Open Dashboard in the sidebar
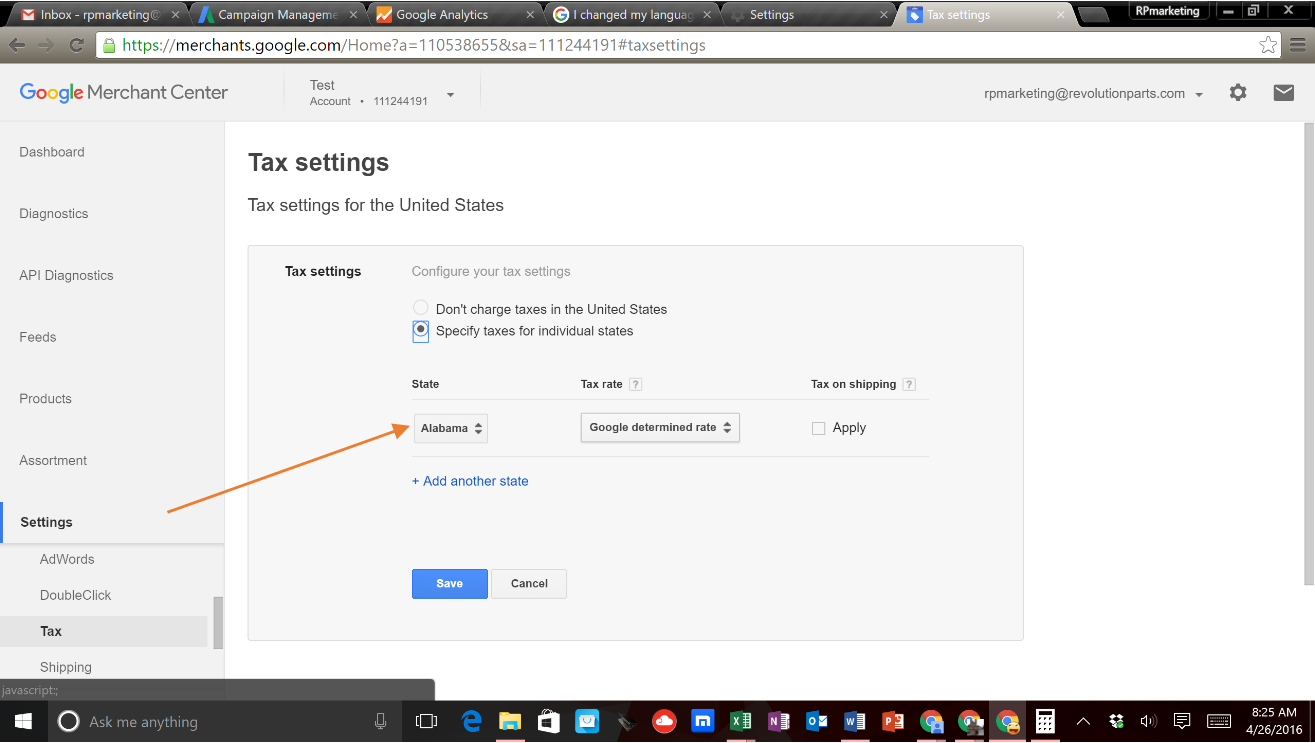Screen dimensions: 1315x743 point(52,152)
